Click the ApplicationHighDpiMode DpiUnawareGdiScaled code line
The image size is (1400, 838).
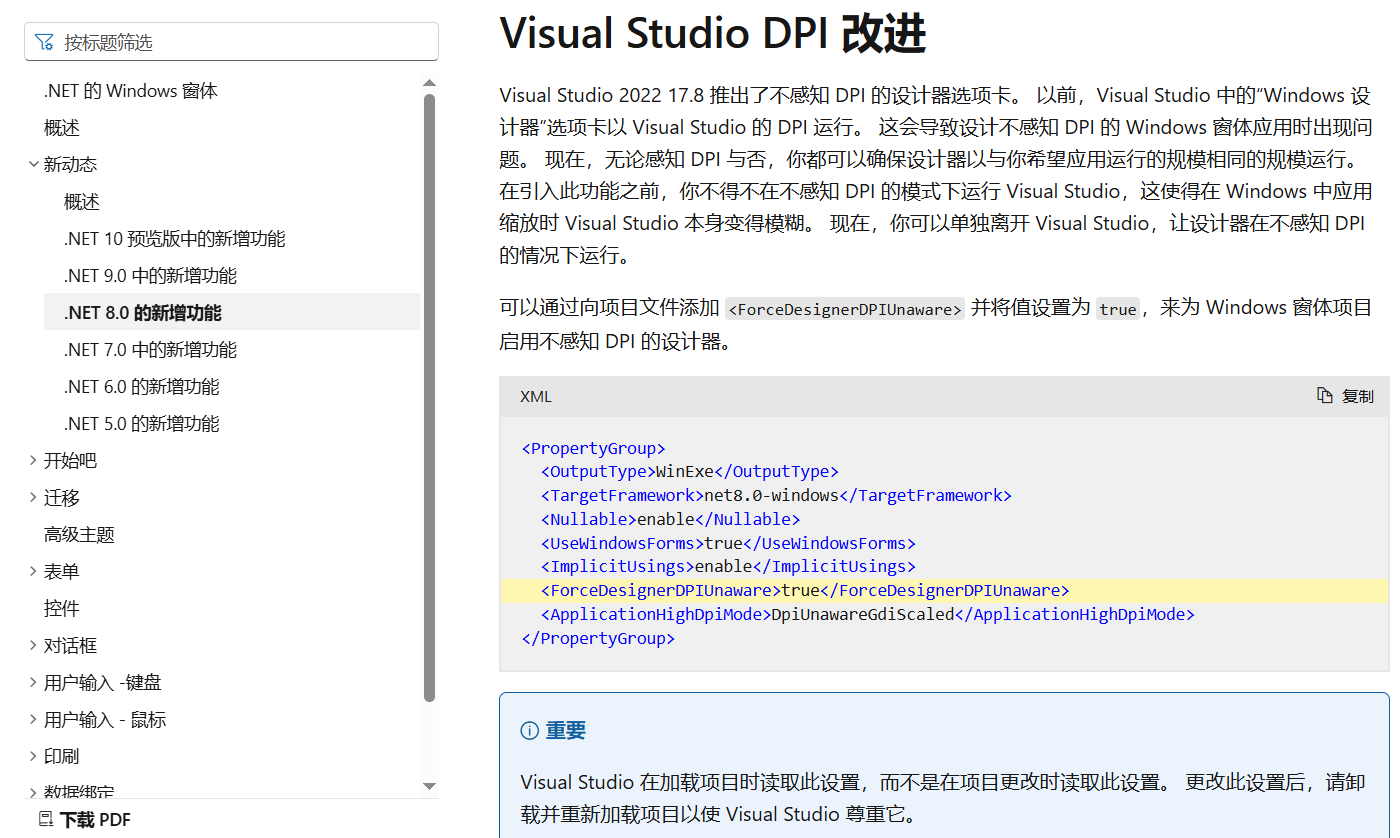(x=868, y=615)
